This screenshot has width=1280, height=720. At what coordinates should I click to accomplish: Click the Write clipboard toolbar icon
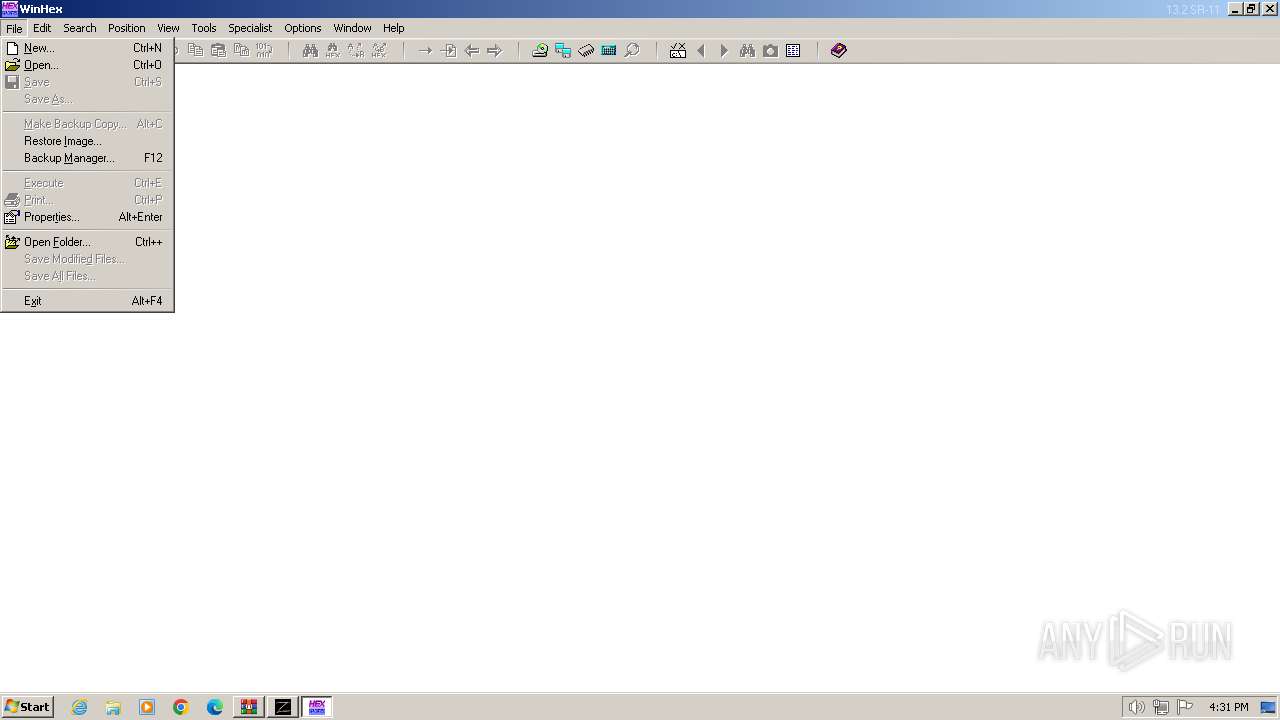click(218, 50)
